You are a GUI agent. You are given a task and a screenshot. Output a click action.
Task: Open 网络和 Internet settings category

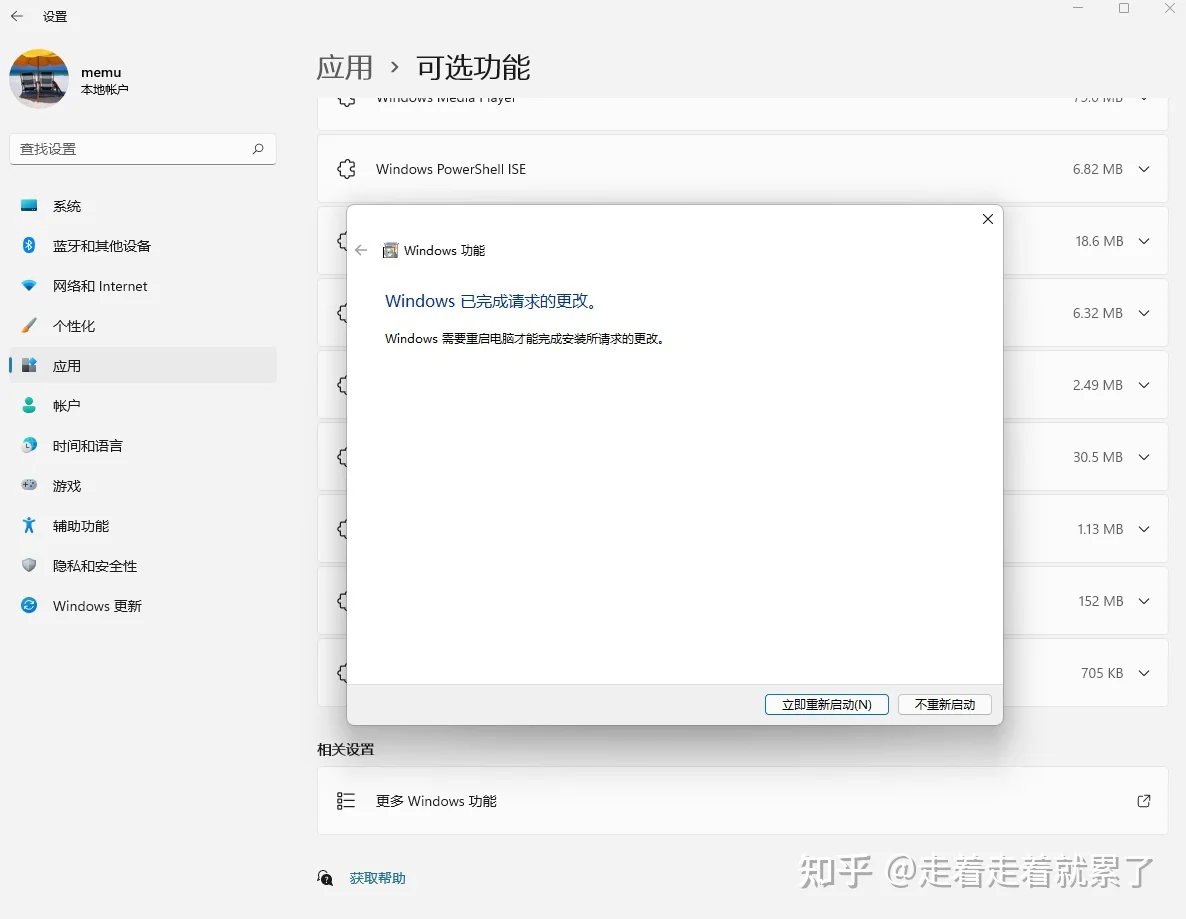click(143, 286)
